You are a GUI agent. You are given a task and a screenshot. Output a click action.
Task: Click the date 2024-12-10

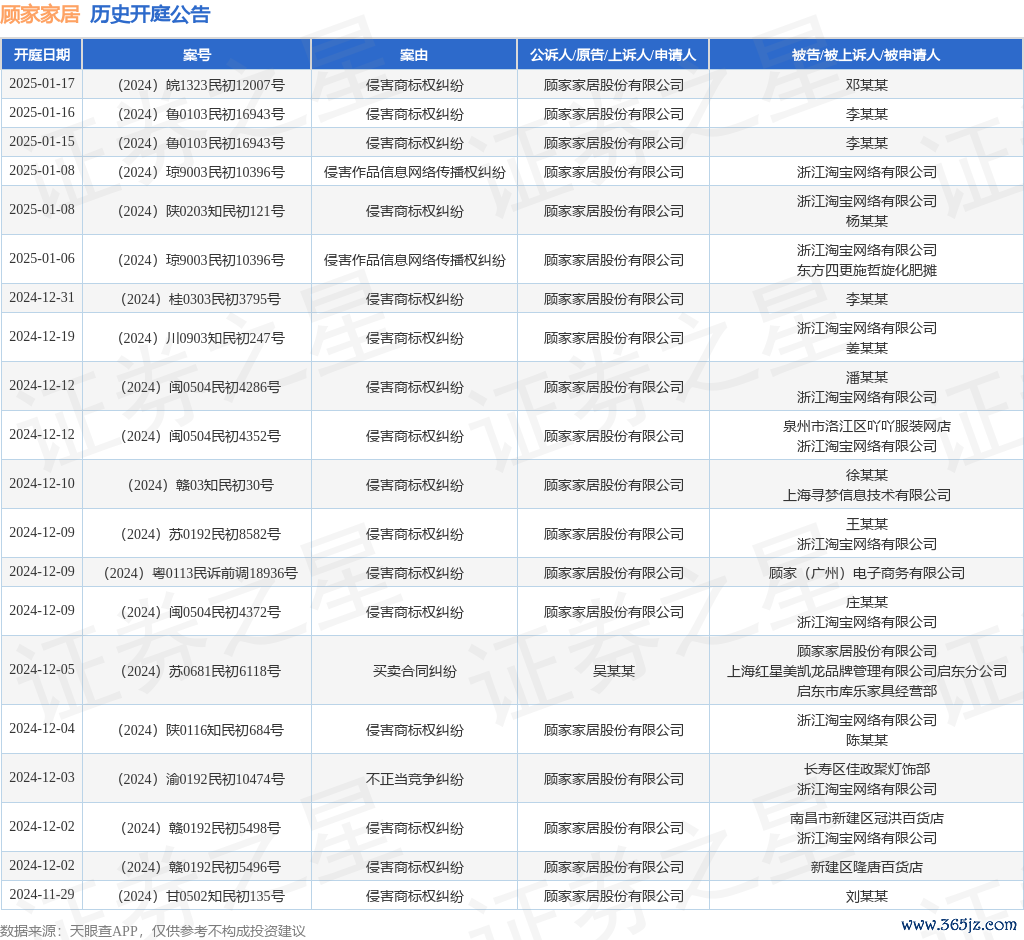pyautogui.click(x=42, y=483)
